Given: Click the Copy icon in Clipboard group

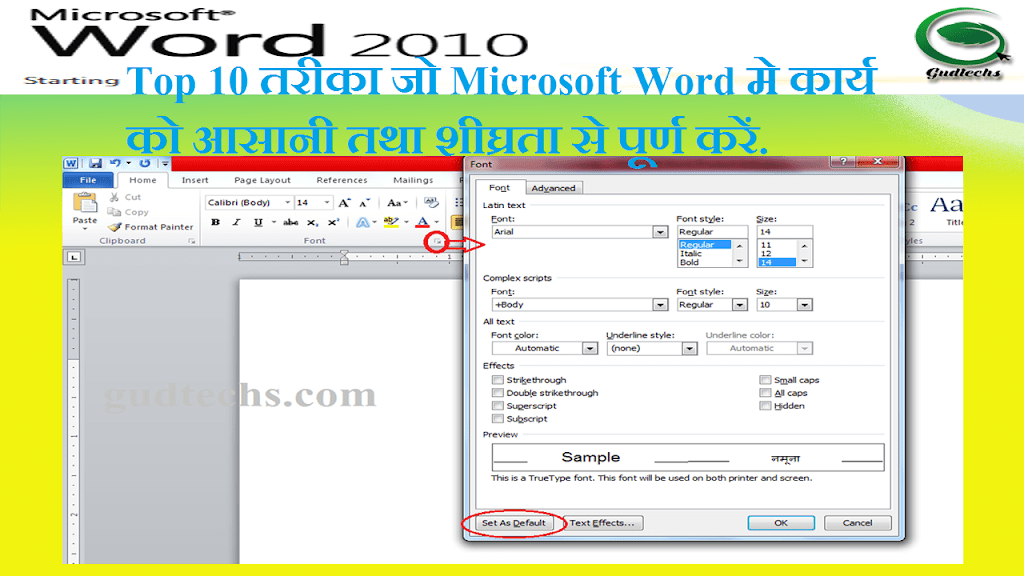Looking at the screenshot, I should [x=114, y=212].
